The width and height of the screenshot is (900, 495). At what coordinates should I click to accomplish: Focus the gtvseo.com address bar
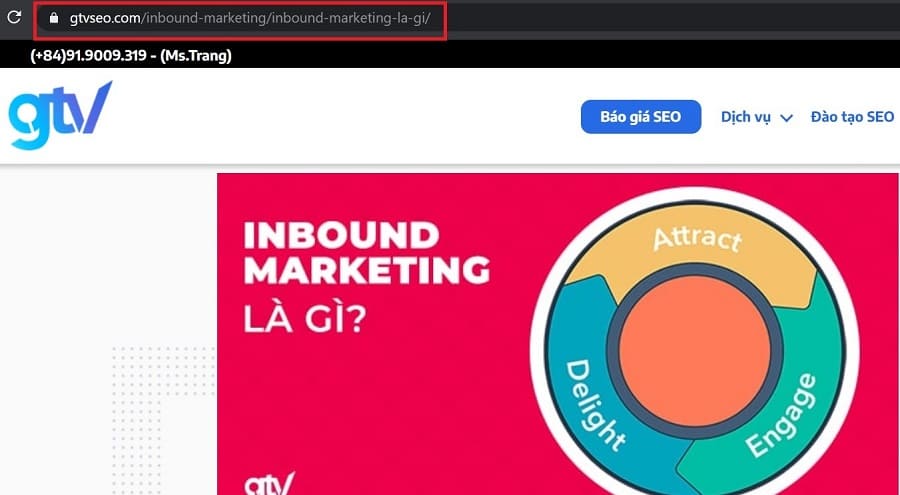click(239, 18)
